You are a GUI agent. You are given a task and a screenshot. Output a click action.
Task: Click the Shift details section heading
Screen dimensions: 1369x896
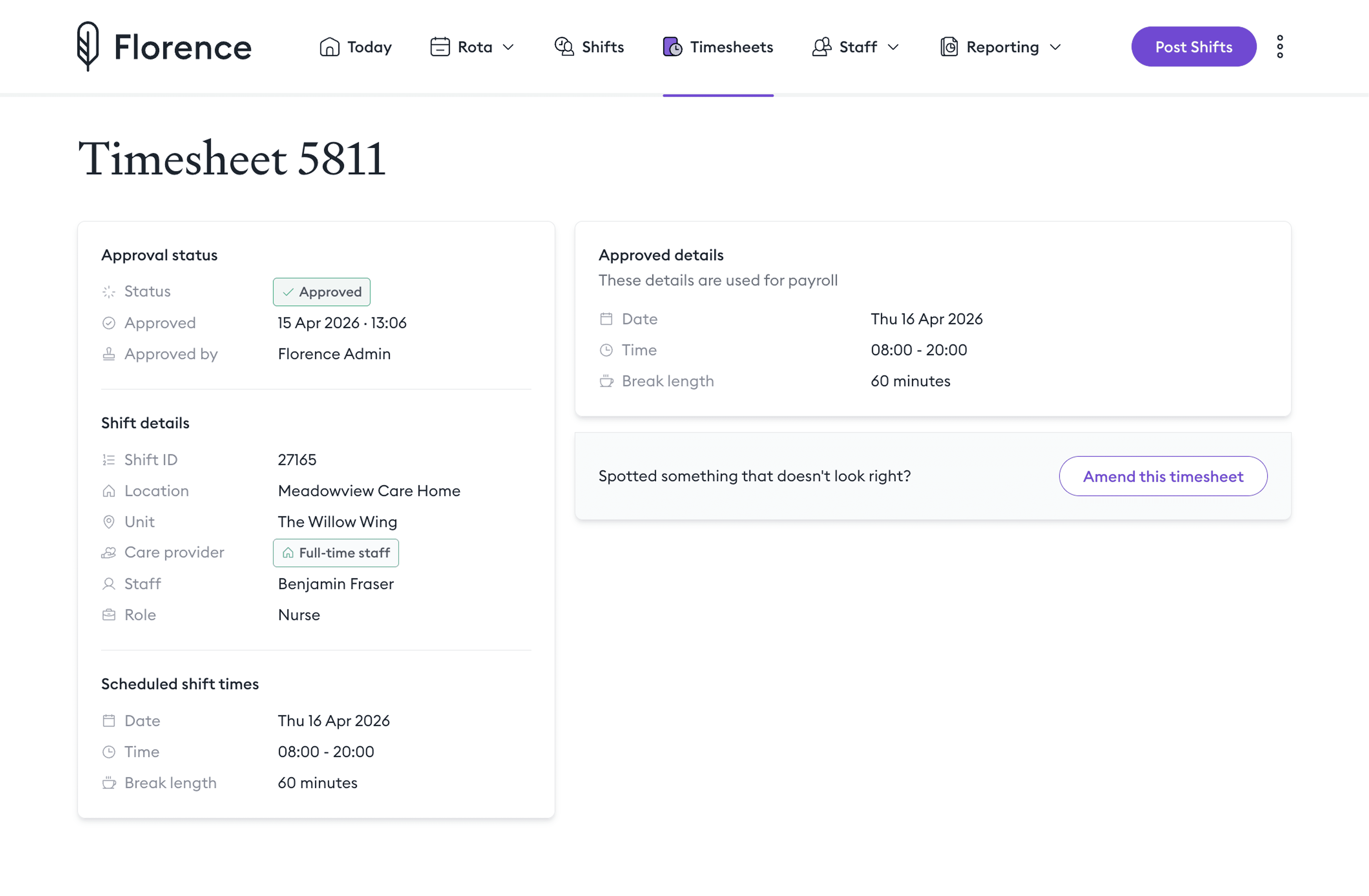[x=146, y=423]
